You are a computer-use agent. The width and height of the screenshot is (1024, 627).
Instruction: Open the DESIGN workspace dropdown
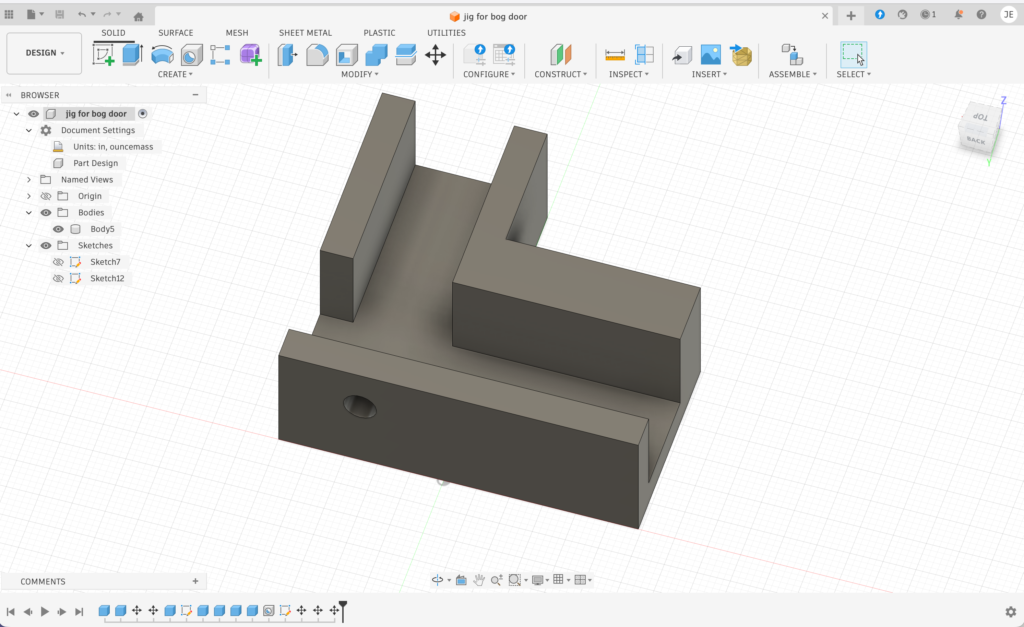[x=44, y=53]
